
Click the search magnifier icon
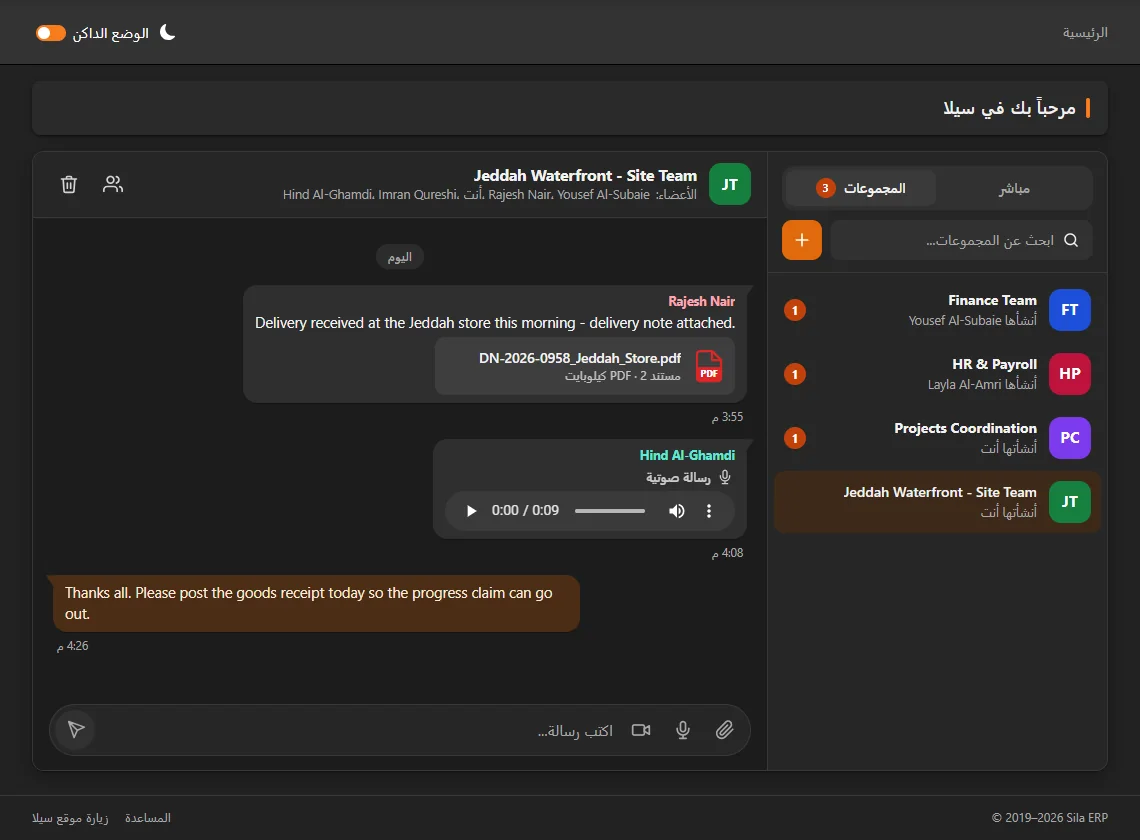tap(1071, 240)
